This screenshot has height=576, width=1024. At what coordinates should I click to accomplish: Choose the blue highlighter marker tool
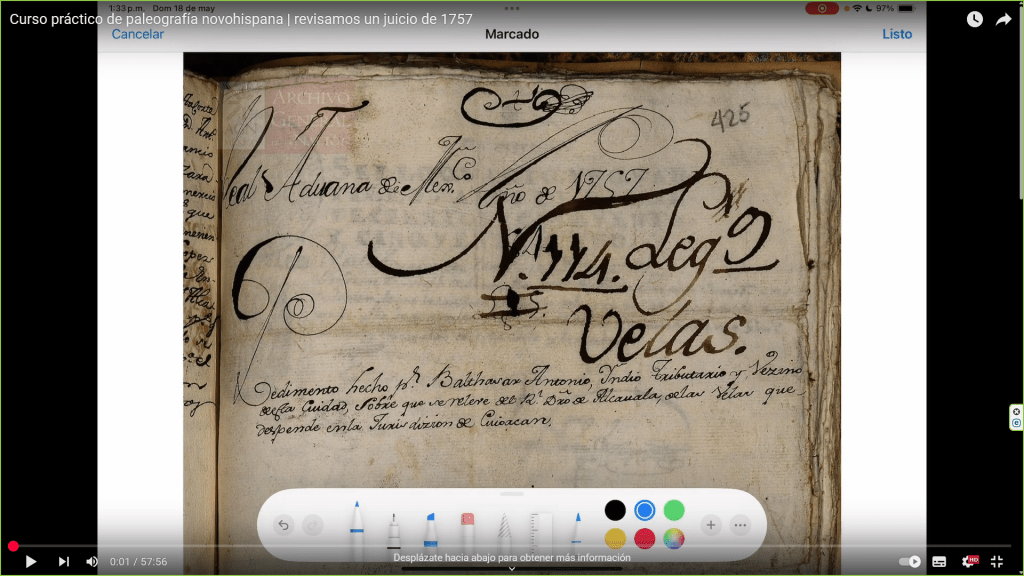point(430,528)
